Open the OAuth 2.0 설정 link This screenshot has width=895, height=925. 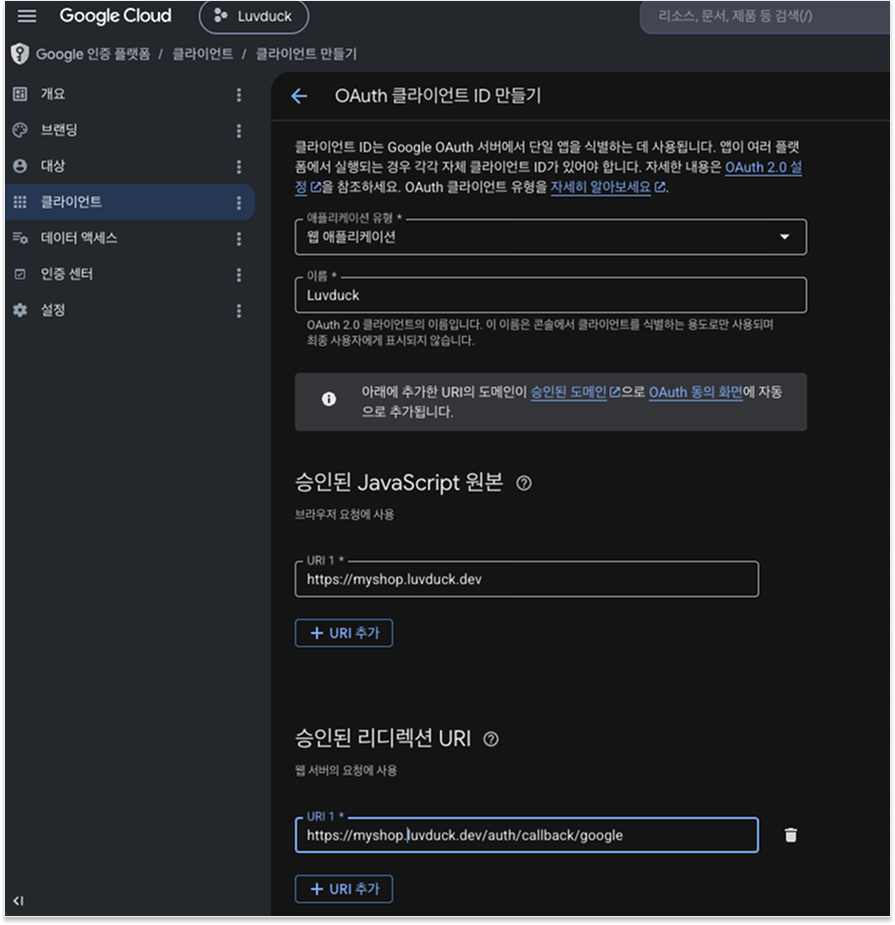click(x=763, y=168)
